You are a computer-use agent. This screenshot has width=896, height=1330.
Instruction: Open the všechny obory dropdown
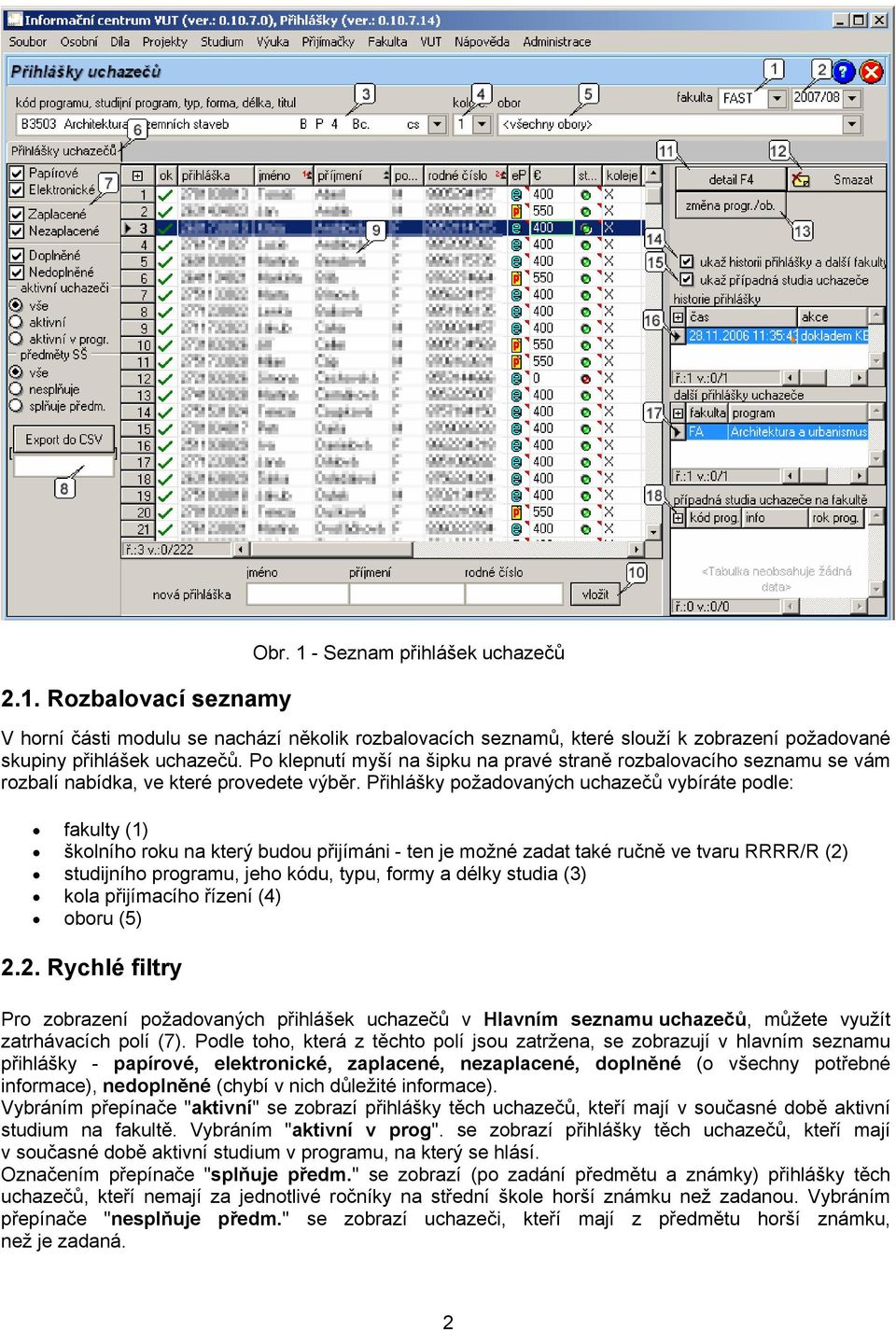(x=852, y=124)
